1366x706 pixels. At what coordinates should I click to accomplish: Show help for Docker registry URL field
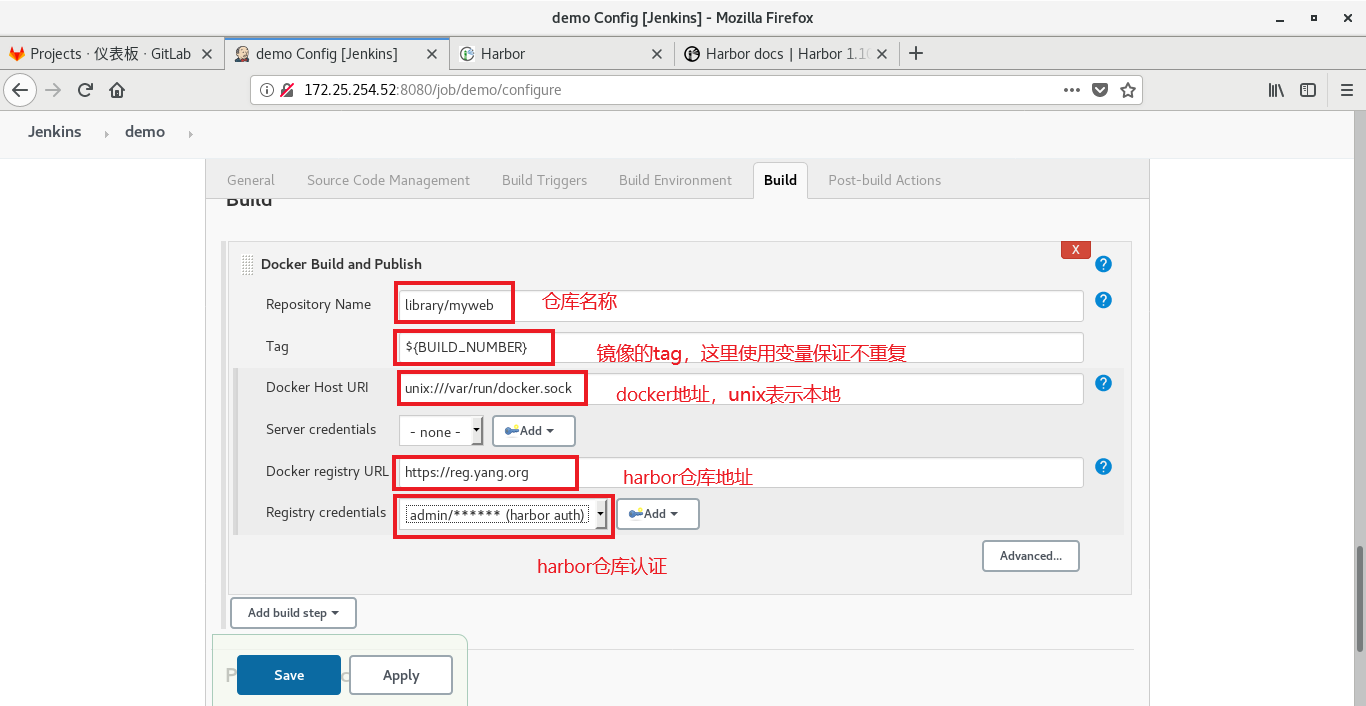point(1103,466)
